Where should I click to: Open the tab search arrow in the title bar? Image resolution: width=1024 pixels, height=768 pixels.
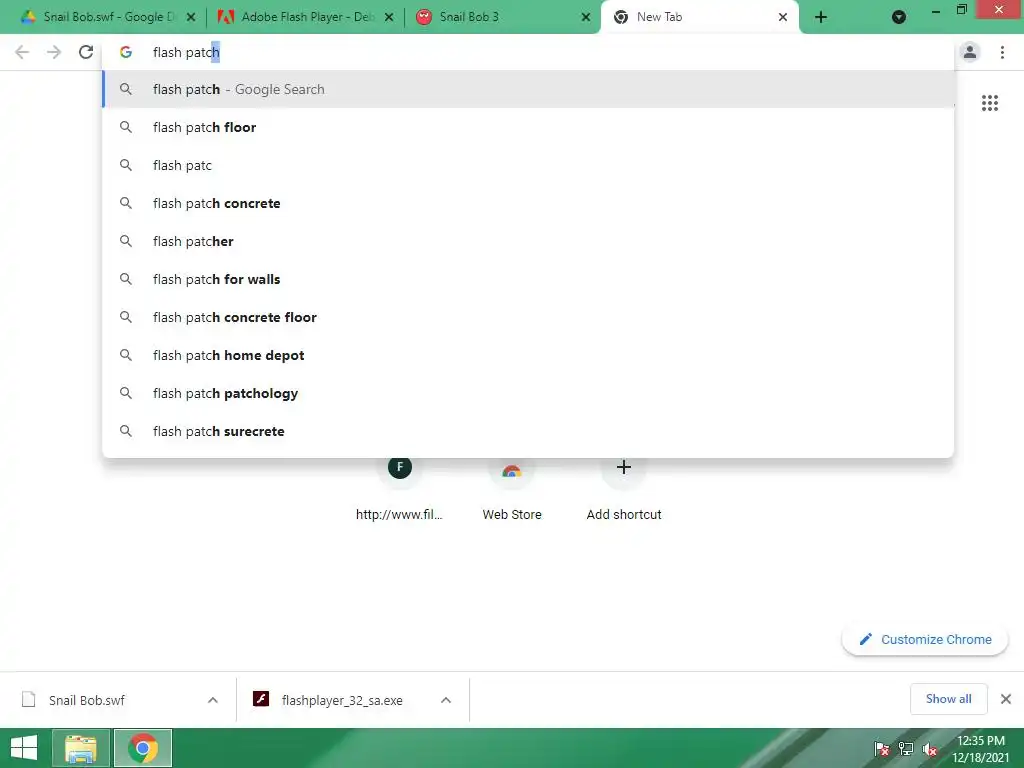click(899, 17)
